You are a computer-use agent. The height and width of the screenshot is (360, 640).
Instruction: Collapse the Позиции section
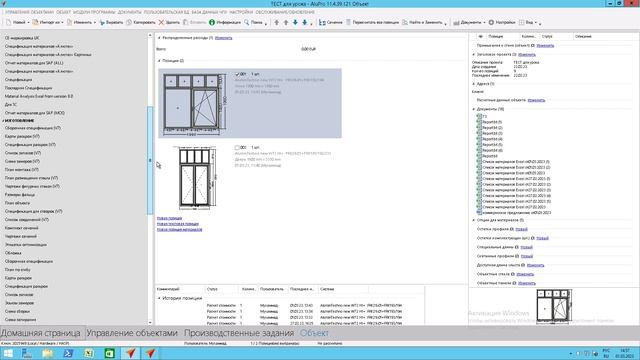point(159,61)
